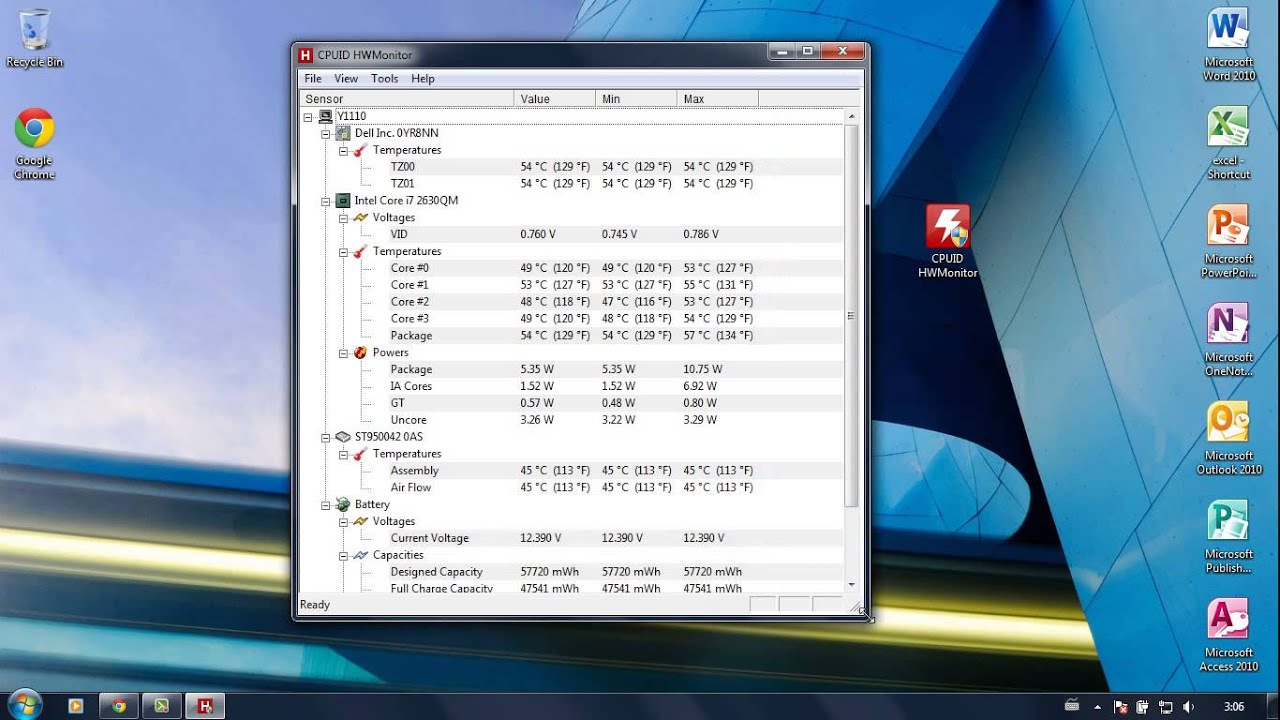
Task: Click the Value column header
Action: (555, 99)
